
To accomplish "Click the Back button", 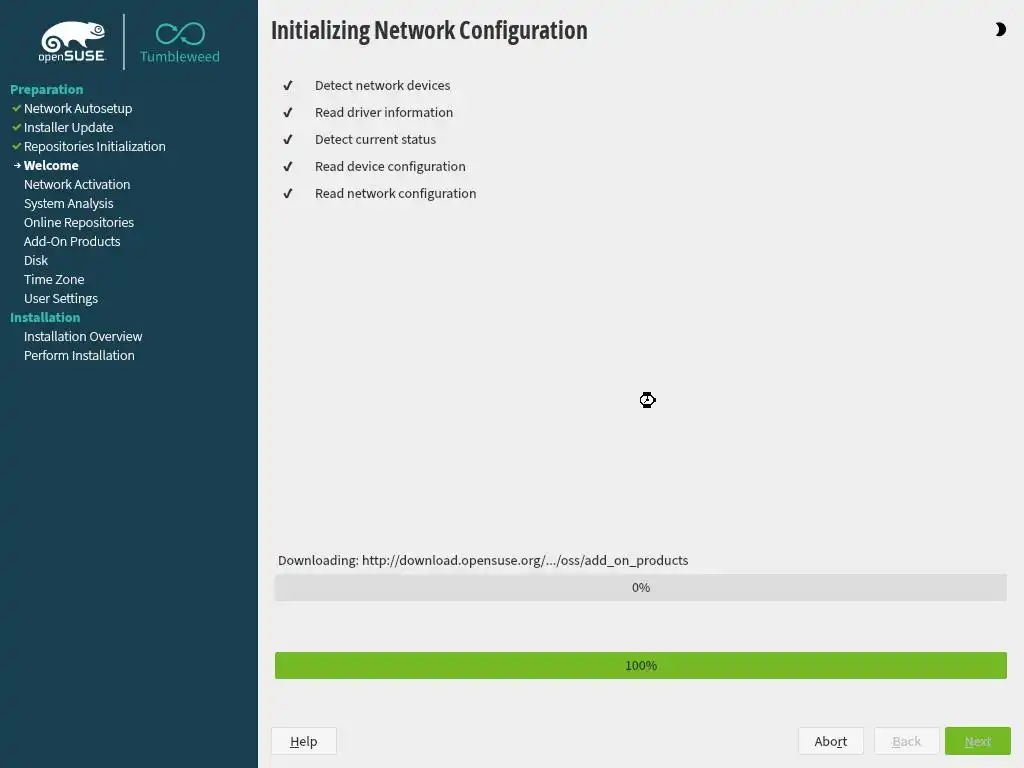I will [906, 741].
